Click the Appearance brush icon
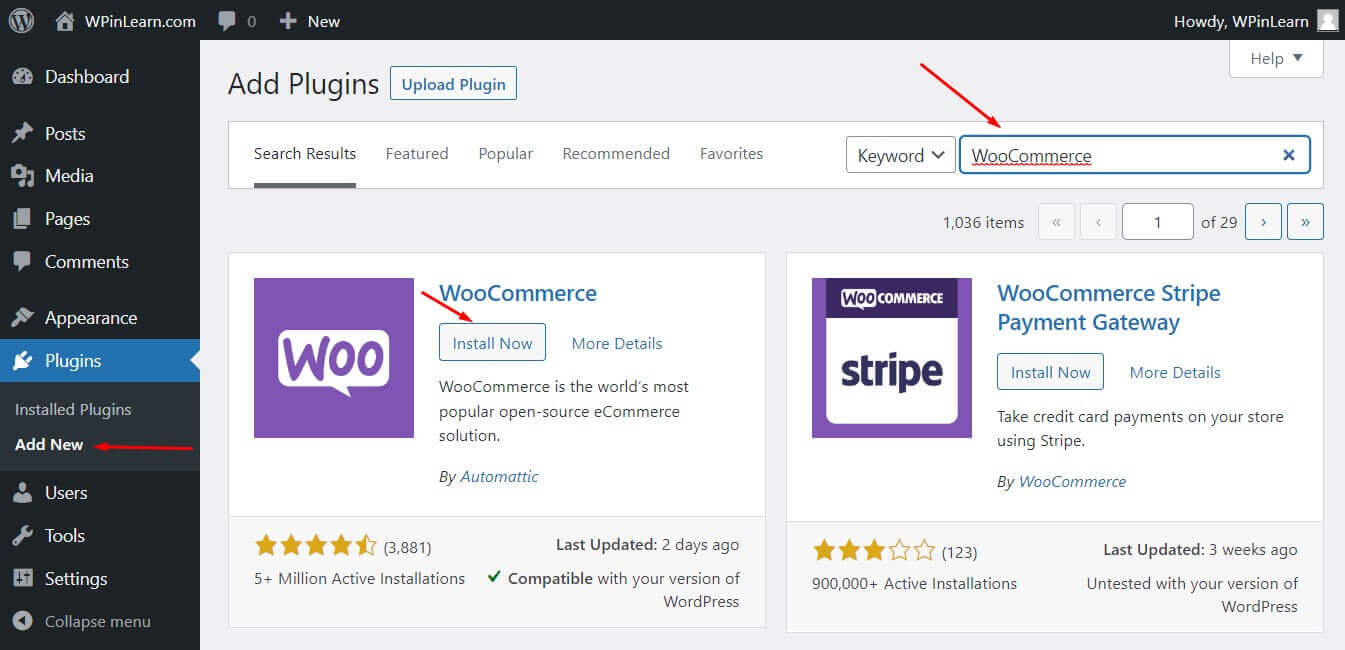The height and width of the screenshot is (650, 1345). tap(22, 318)
